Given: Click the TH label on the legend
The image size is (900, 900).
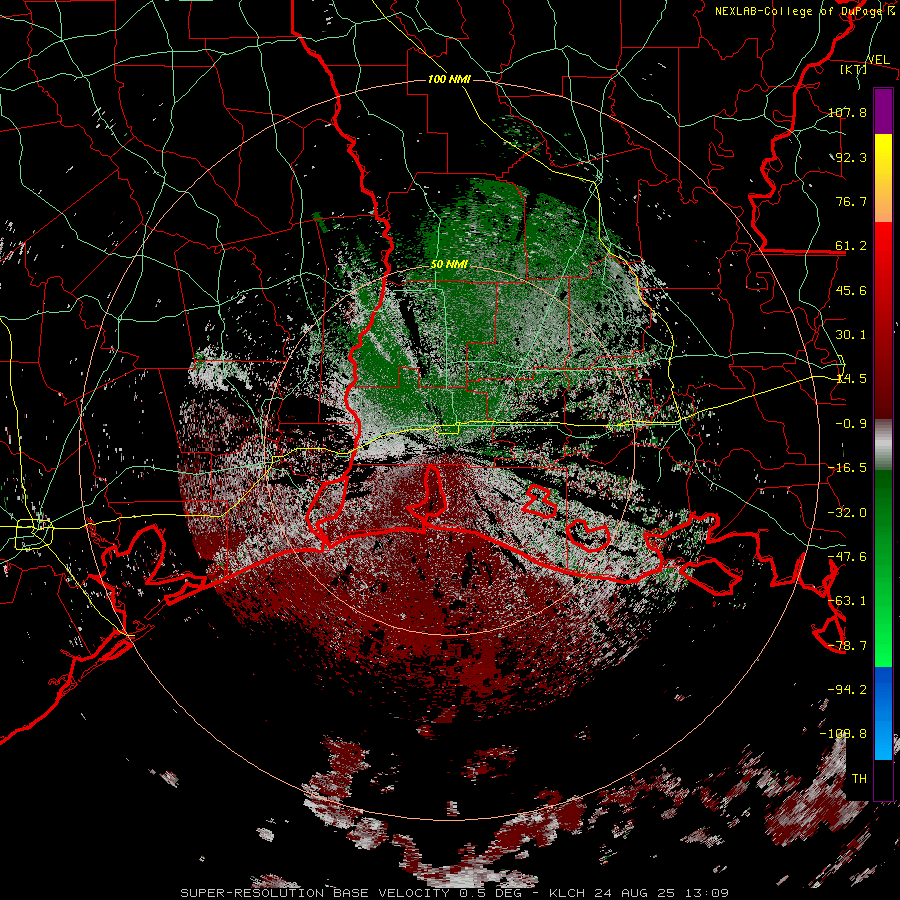Looking at the screenshot, I should 859,779.
